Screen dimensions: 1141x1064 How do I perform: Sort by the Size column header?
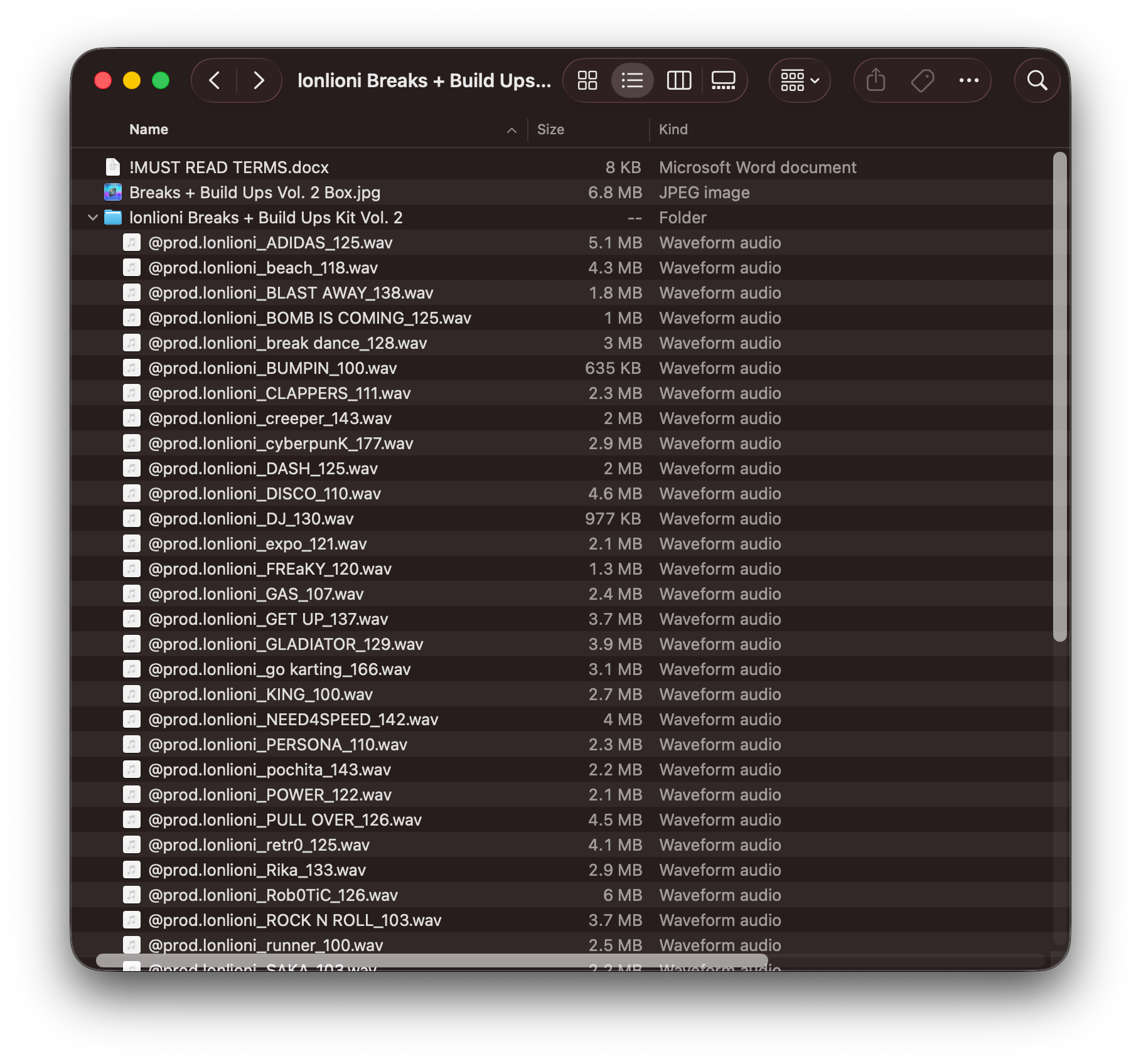coord(550,129)
